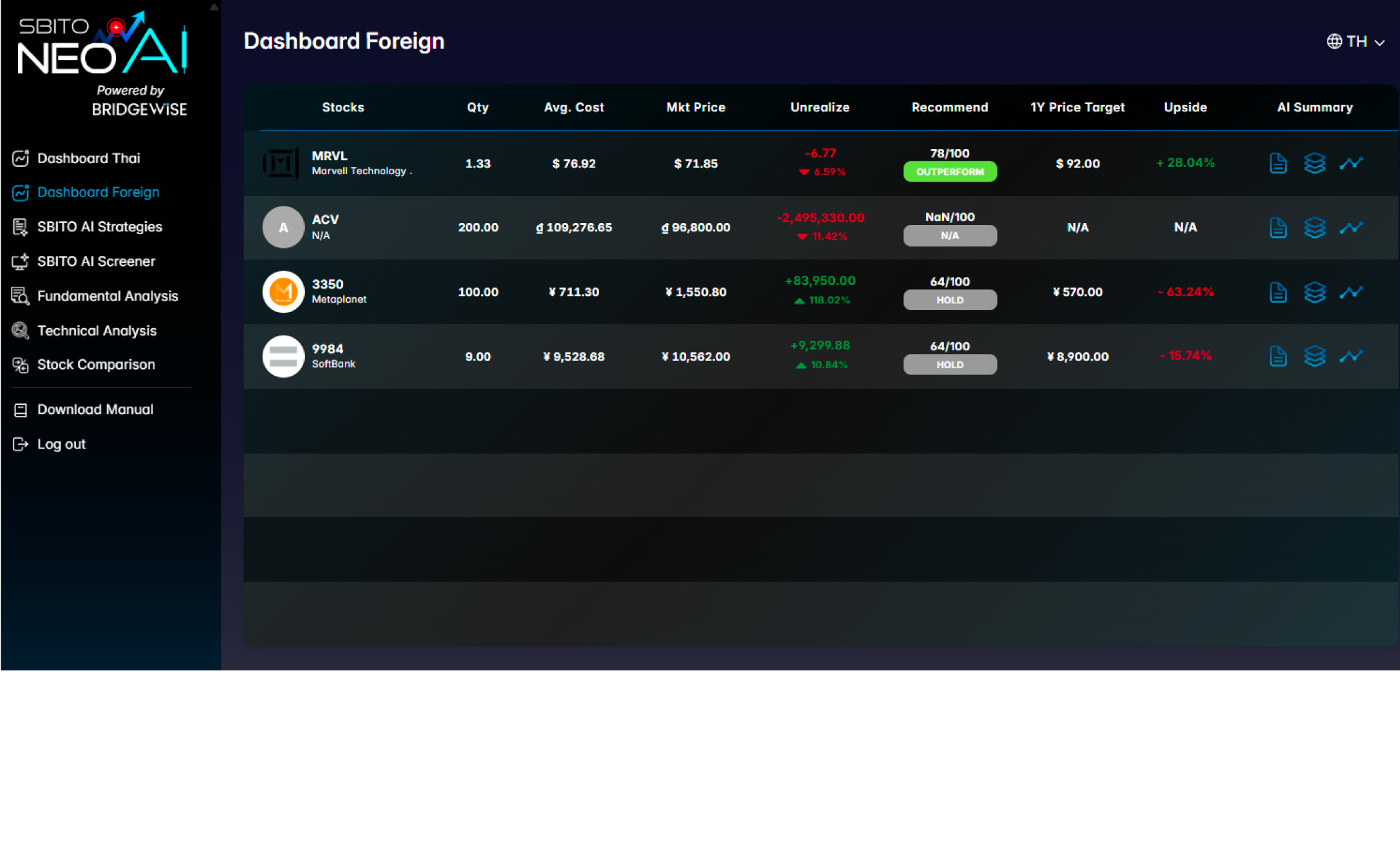Image resolution: width=1400 pixels, height=849 pixels.
Task: Click document summary icon for SoftBank row
Action: pos(1278,357)
